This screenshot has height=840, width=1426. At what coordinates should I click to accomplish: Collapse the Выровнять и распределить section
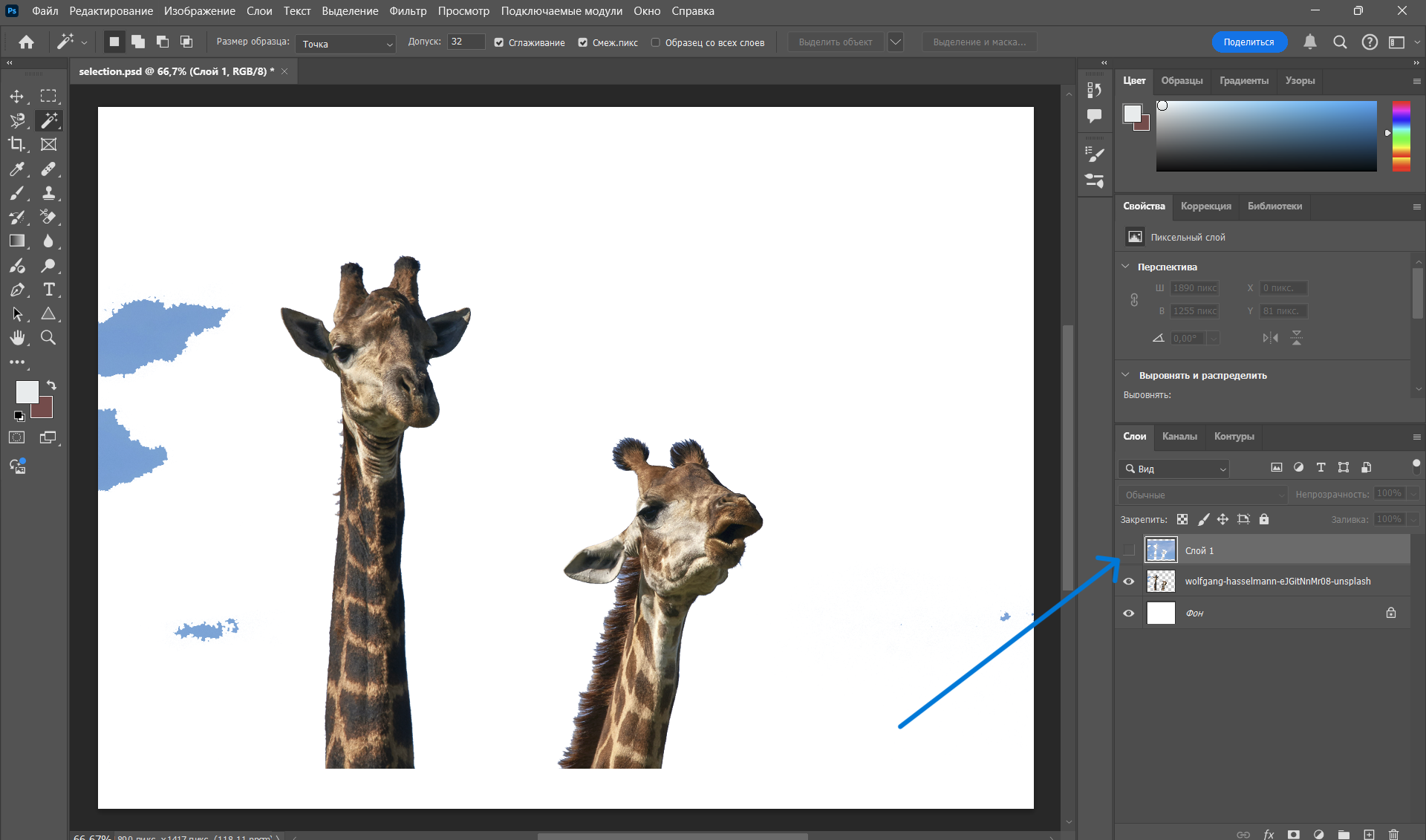pyautogui.click(x=1125, y=375)
